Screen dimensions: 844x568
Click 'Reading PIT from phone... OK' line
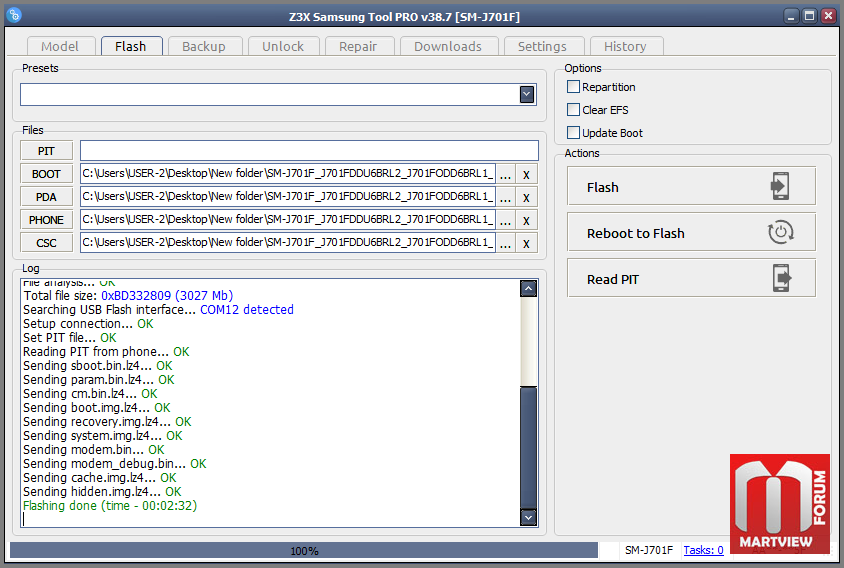pos(106,352)
